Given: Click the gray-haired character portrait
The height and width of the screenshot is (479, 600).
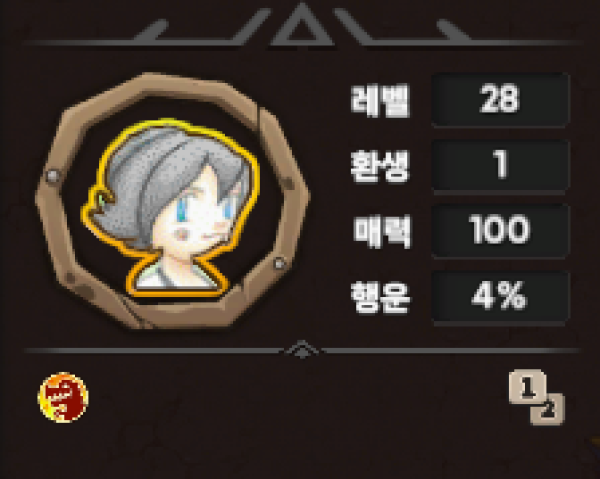Looking at the screenshot, I should (171, 209).
